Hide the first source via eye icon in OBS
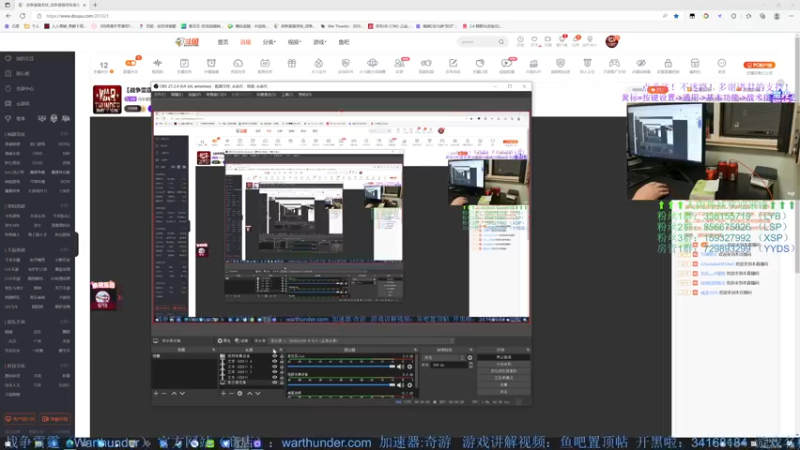800x450 pixels. [274, 356]
